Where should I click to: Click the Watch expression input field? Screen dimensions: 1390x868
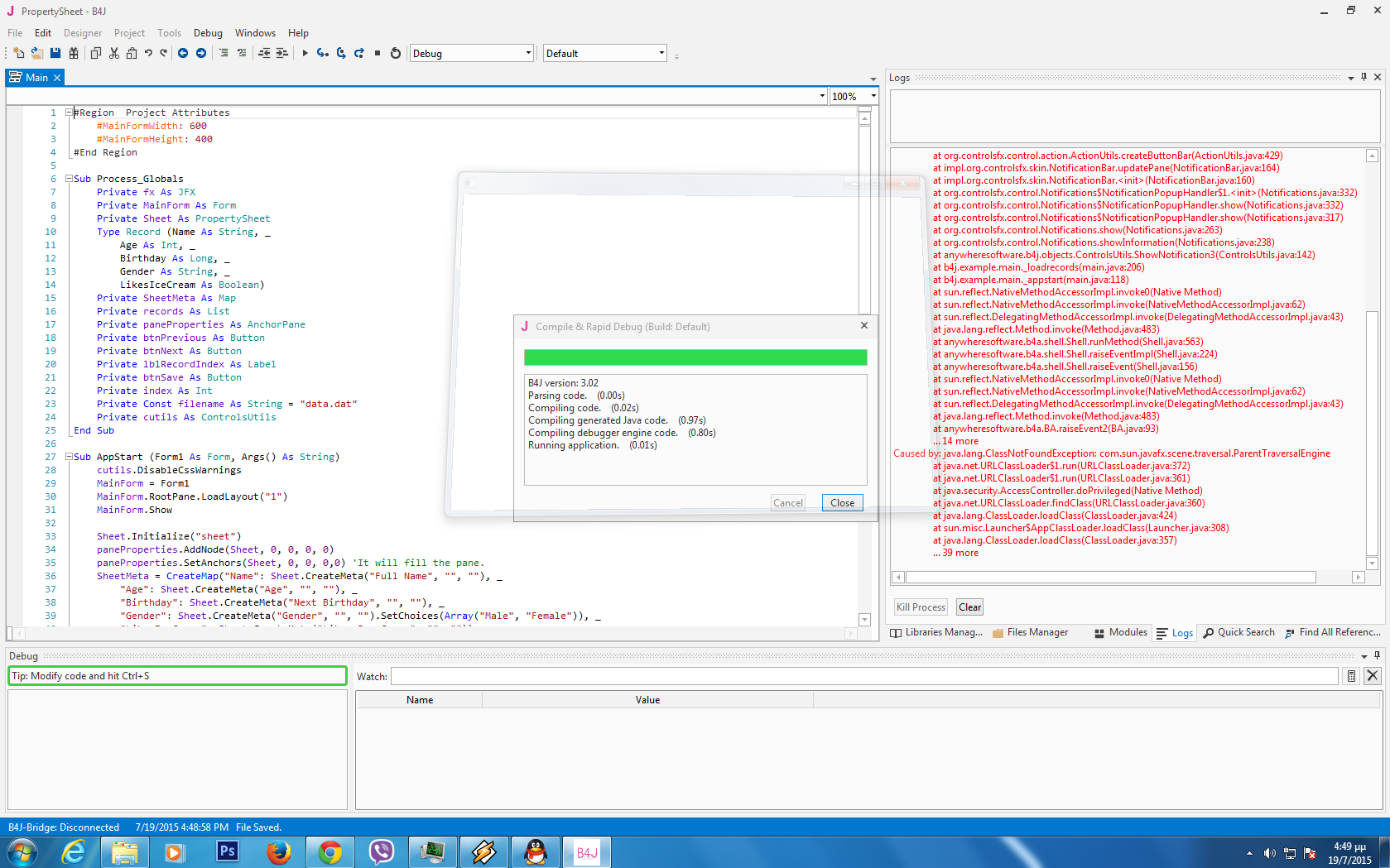(x=864, y=676)
